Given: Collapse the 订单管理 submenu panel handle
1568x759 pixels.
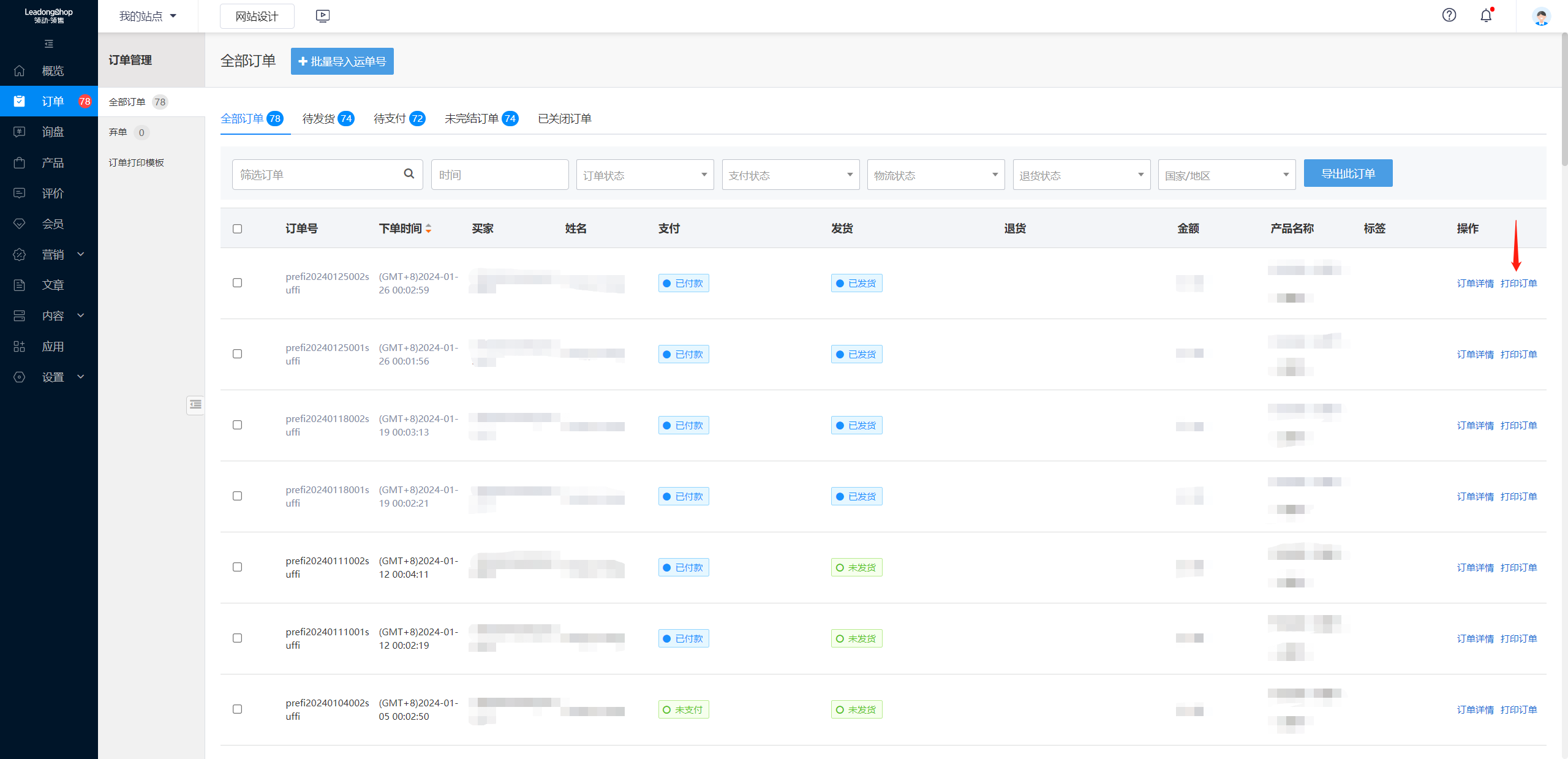Looking at the screenshot, I should [x=195, y=404].
